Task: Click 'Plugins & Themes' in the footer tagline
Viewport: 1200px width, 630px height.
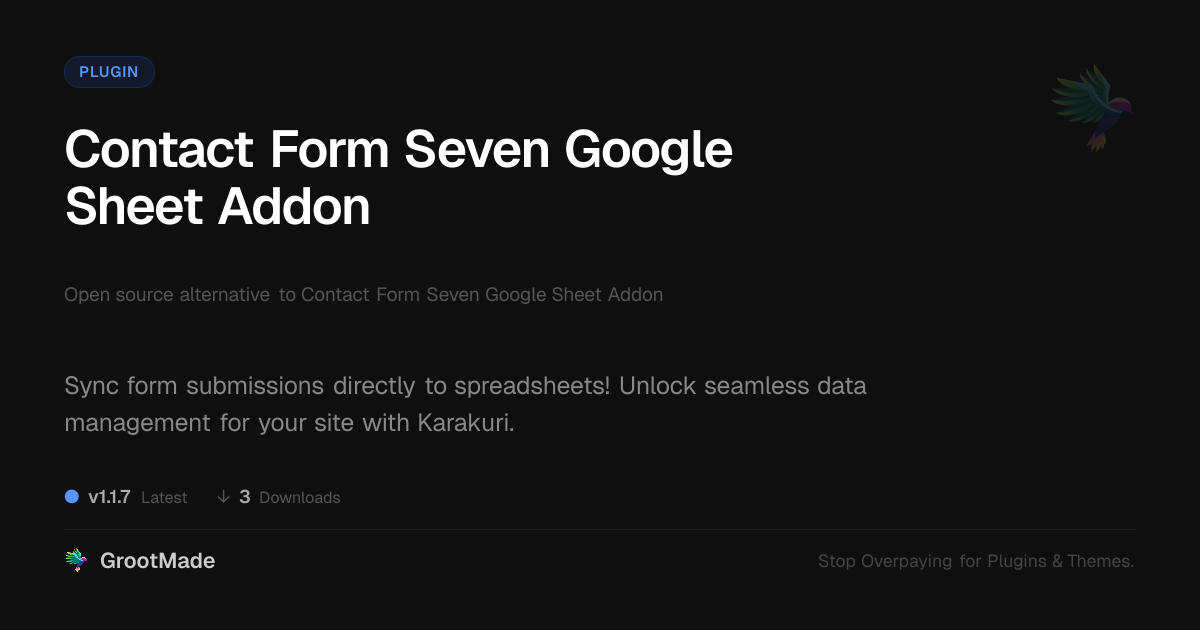Action: 1060,561
